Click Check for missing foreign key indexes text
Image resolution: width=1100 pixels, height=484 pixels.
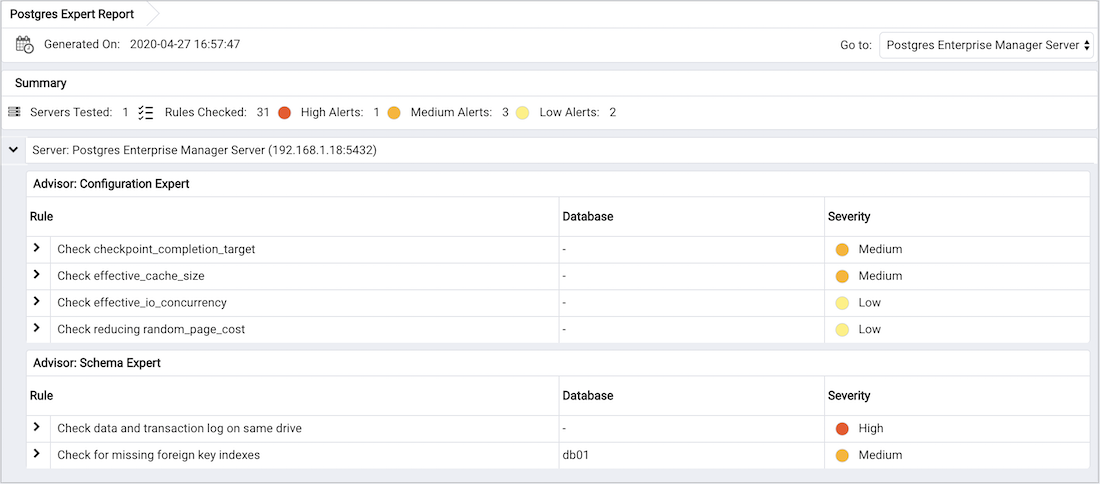tap(159, 455)
